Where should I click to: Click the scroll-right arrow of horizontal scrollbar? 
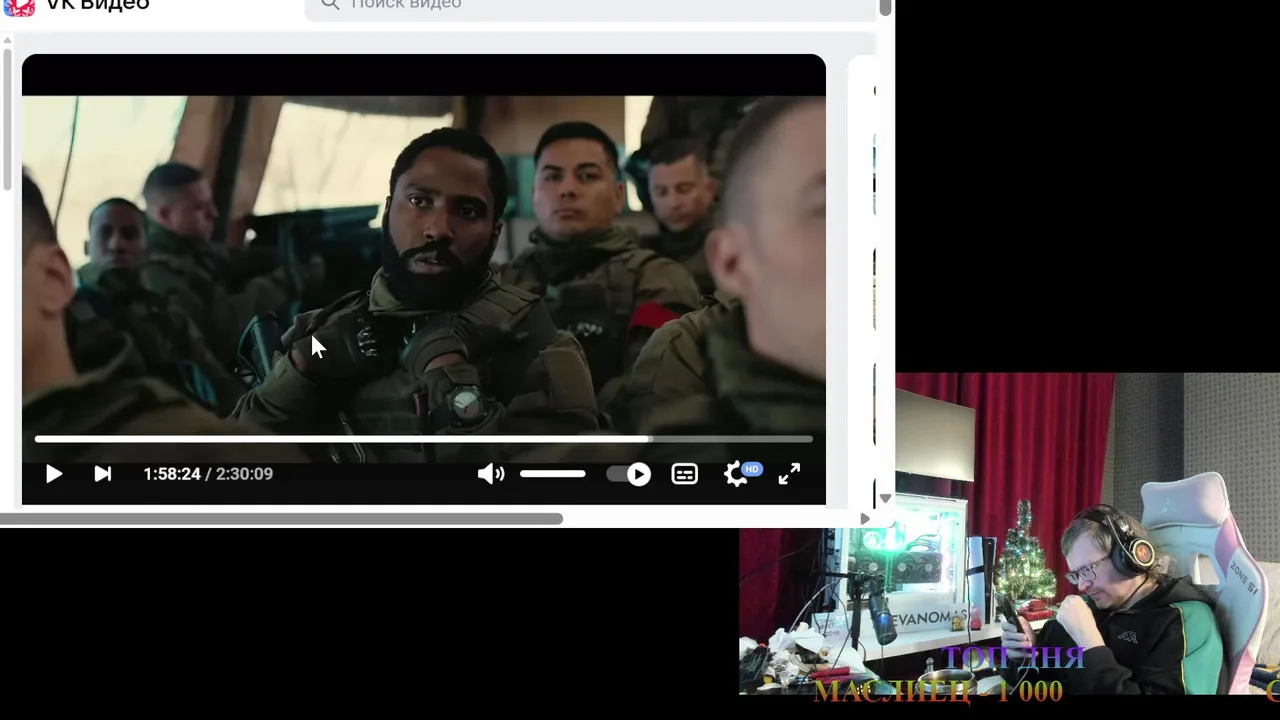(x=866, y=518)
